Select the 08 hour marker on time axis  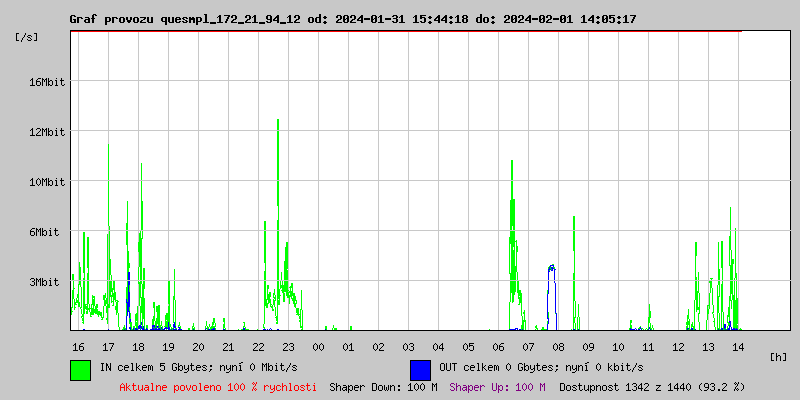[558, 347]
